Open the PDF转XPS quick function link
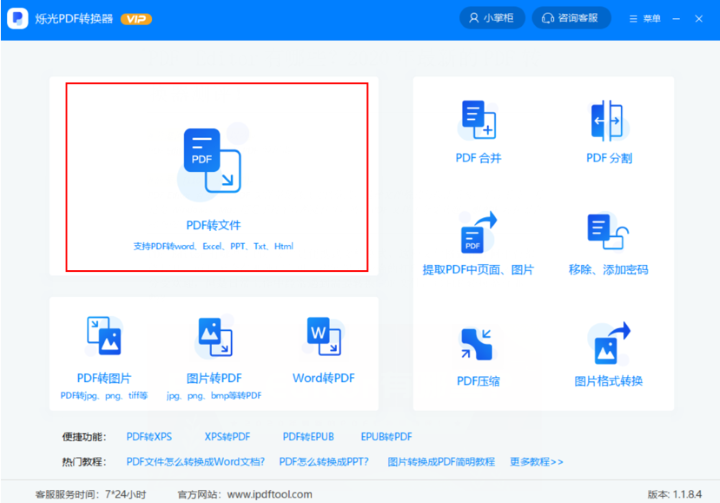Image resolution: width=720 pixels, height=503 pixels. [149, 437]
